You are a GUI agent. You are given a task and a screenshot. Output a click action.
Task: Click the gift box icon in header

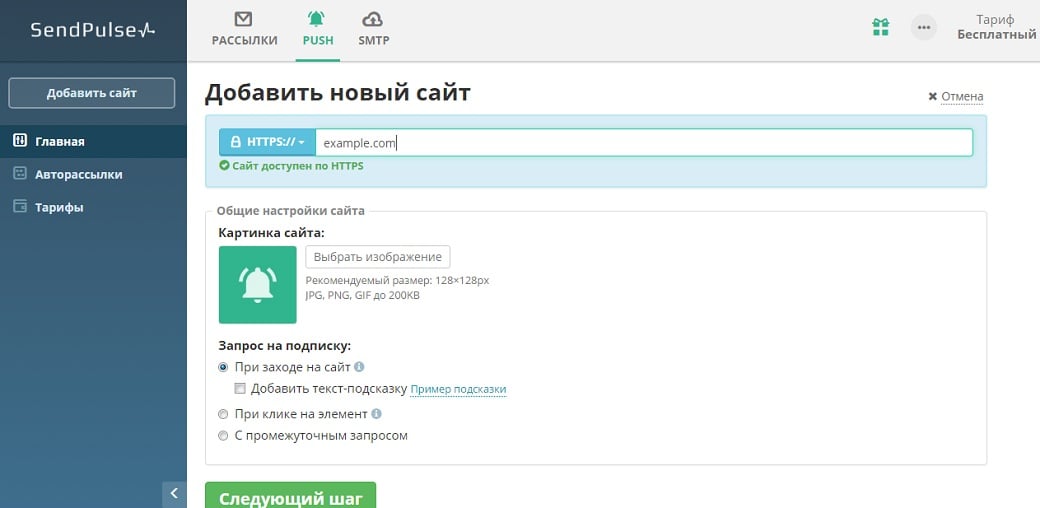tap(880, 28)
